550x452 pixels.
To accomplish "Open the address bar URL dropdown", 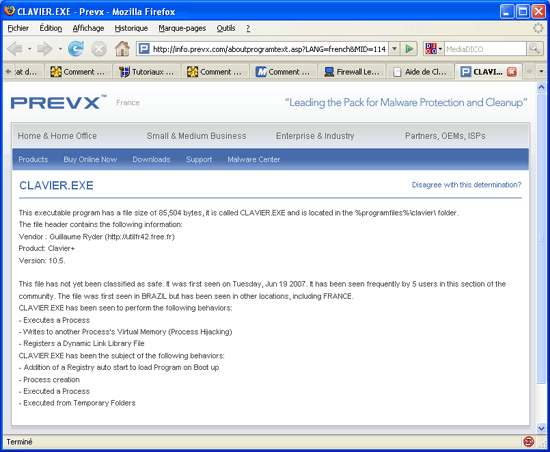I will tap(395, 49).
